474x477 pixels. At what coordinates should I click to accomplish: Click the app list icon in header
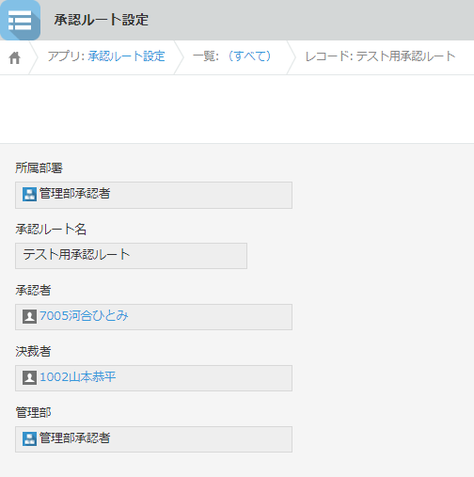point(20,20)
